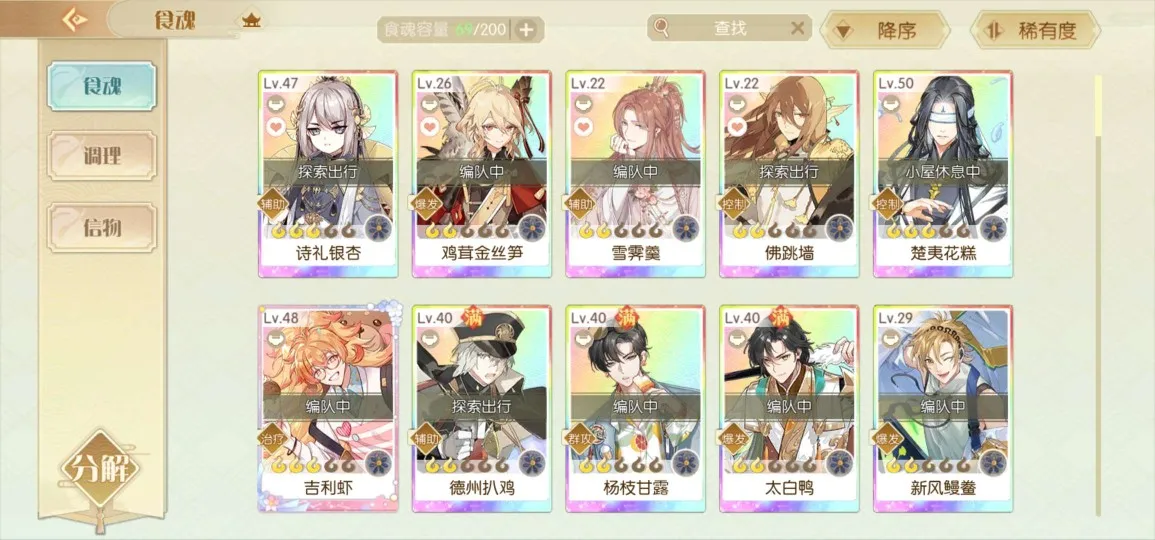
Task: Click the magnifier search icon
Action: tap(661, 28)
